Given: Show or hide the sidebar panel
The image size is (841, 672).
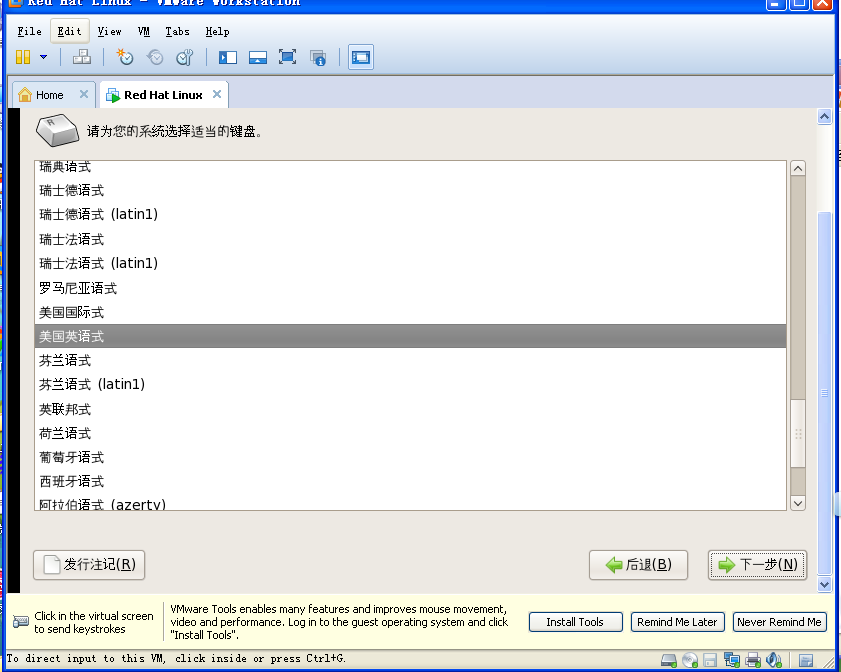Looking at the screenshot, I should click(x=227, y=57).
